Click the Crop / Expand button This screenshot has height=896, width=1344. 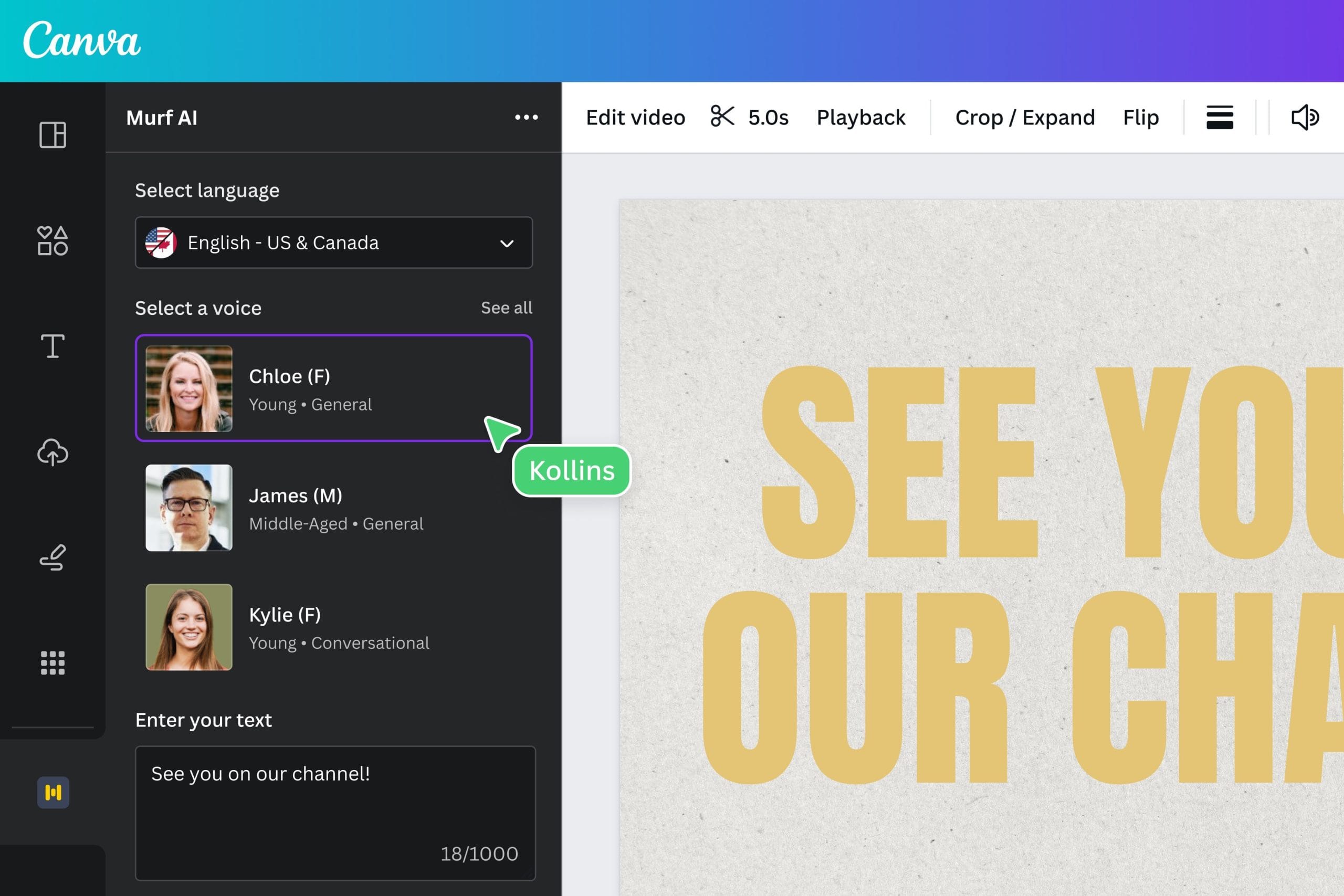tap(1025, 117)
